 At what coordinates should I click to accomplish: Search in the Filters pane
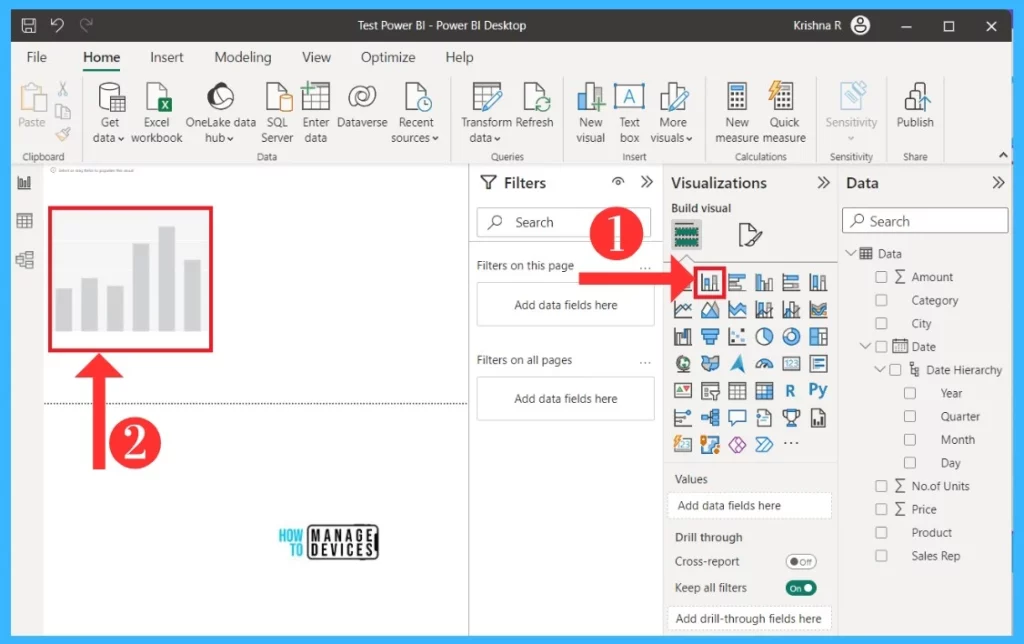pos(564,222)
